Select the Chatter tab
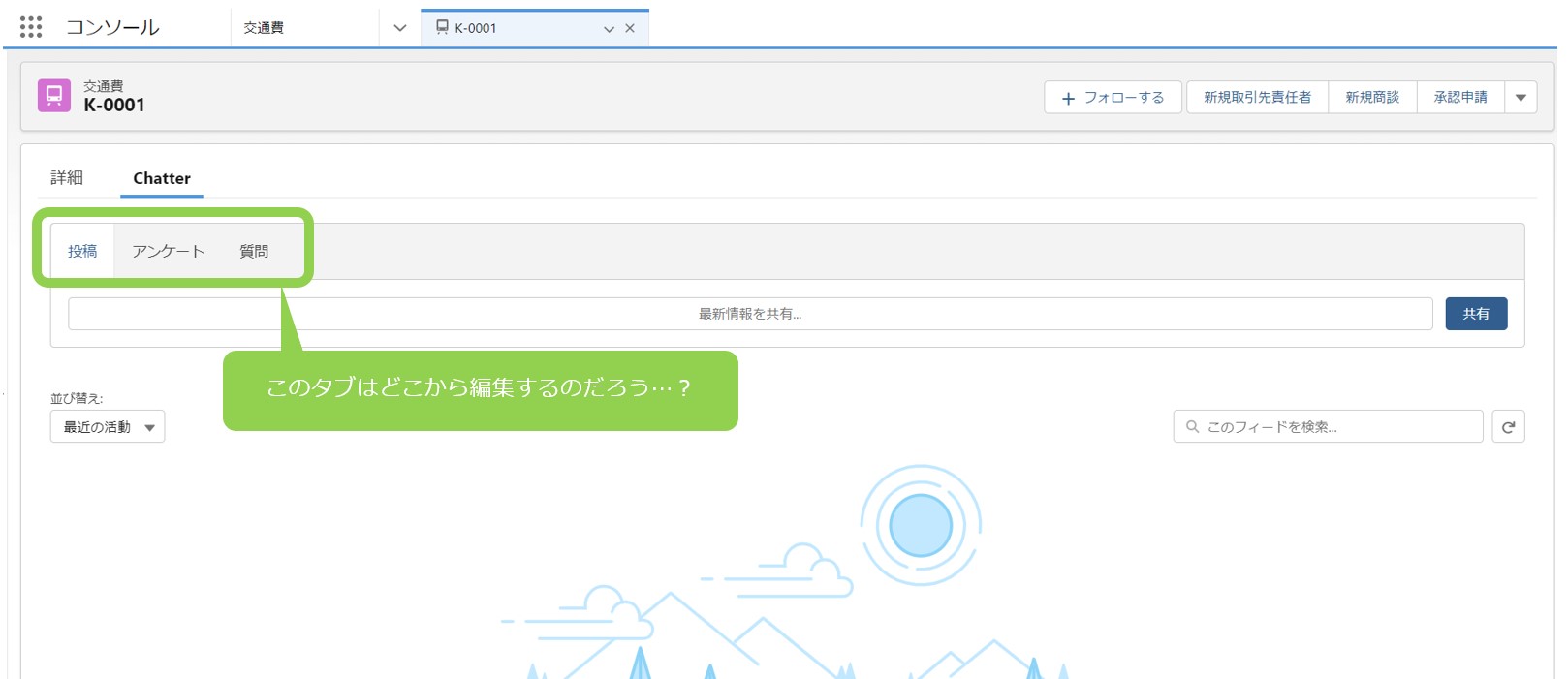The width and height of the screenshot is (1568, 679). [x=162, y=178]
